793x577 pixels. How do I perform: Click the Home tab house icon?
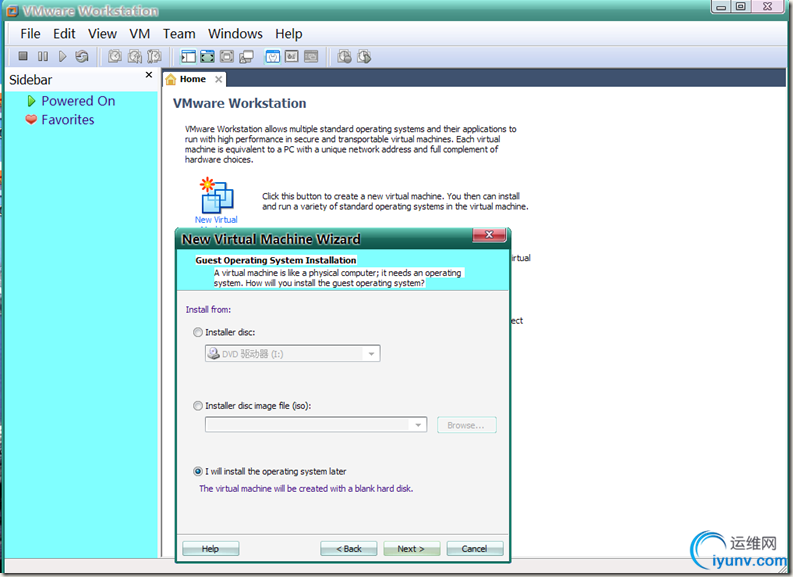coord(171,79)
